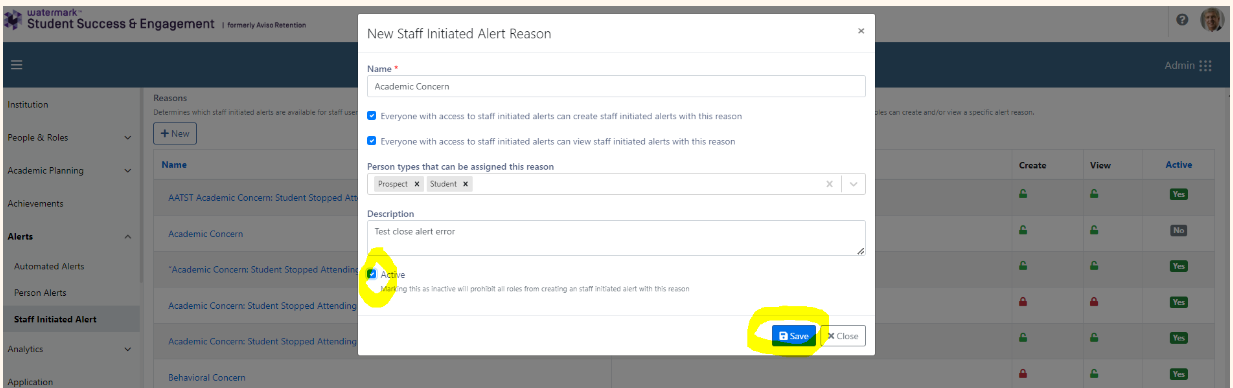Click Yes badge in Behavioral Concern row
The height and width of the screenshot is (388, 1233).
pyautogui.click(x=1179, y=374)
